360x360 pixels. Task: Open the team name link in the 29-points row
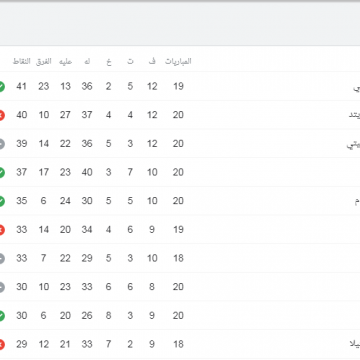(x=355, y=345)
